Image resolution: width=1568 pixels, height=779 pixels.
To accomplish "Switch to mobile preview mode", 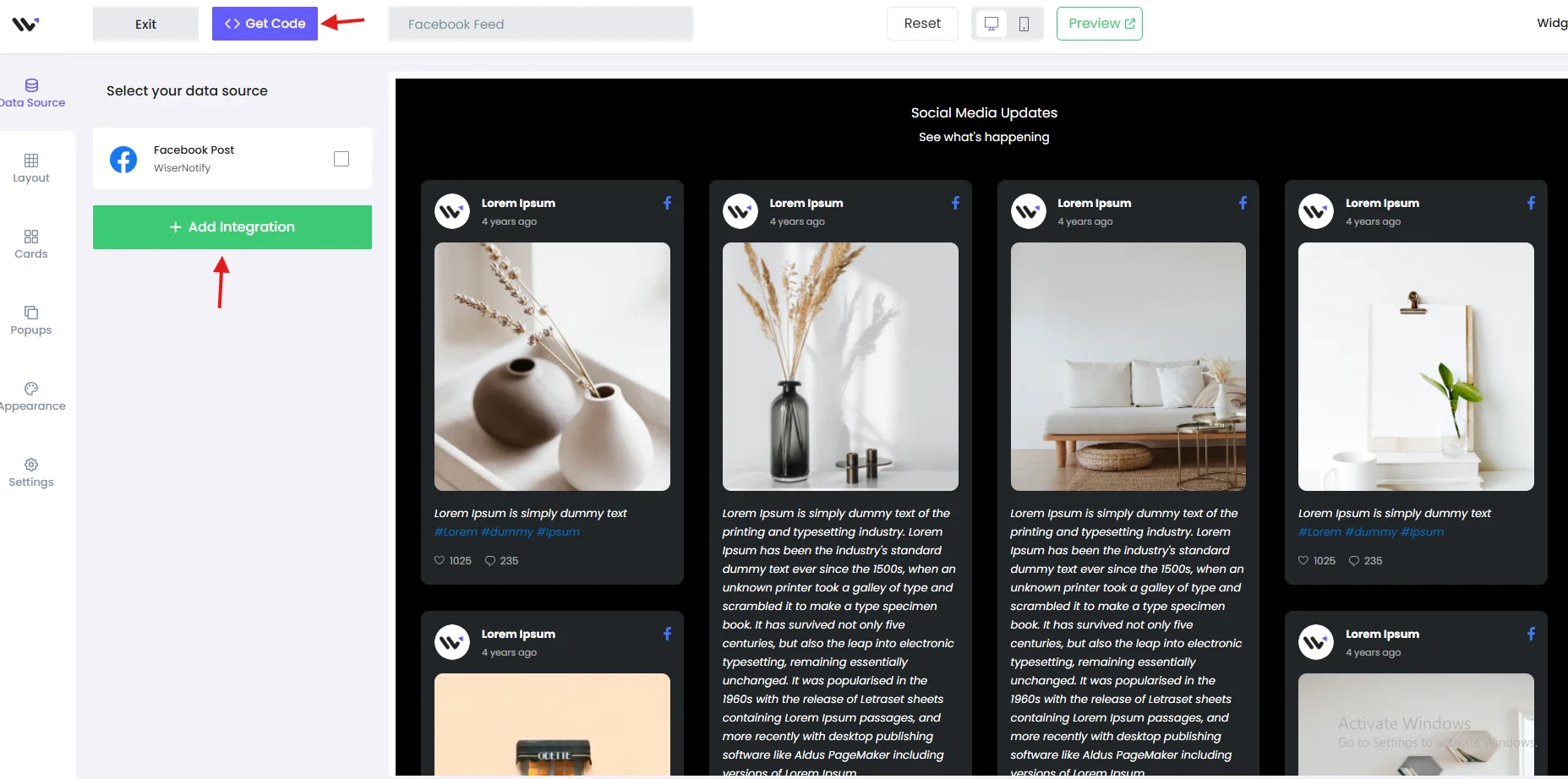I will point(1024,24).
